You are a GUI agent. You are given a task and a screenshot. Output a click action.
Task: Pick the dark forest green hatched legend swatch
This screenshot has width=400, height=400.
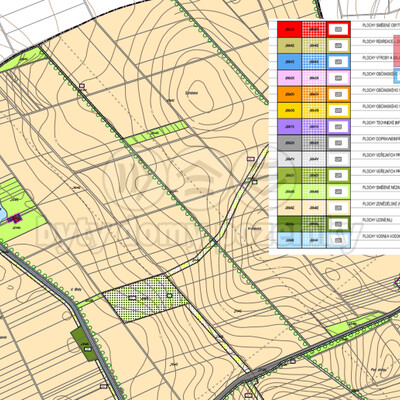[314, 224]
